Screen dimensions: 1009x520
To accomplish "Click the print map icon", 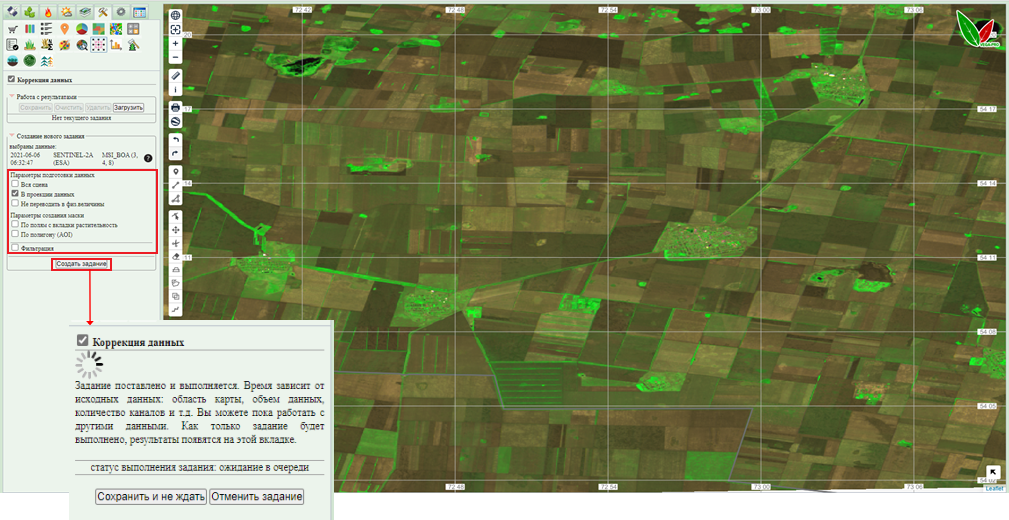I will click(x=175, y=107).
